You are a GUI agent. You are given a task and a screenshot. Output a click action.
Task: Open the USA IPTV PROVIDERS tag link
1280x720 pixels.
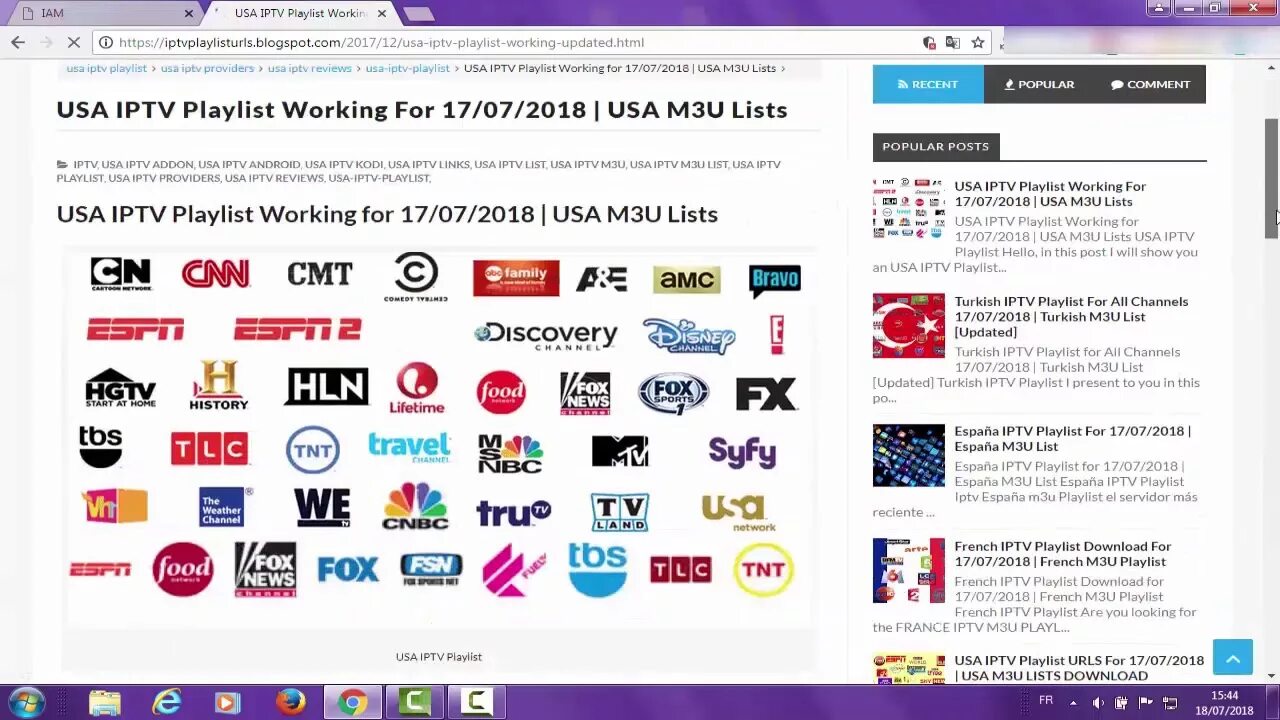coord(164,178)
